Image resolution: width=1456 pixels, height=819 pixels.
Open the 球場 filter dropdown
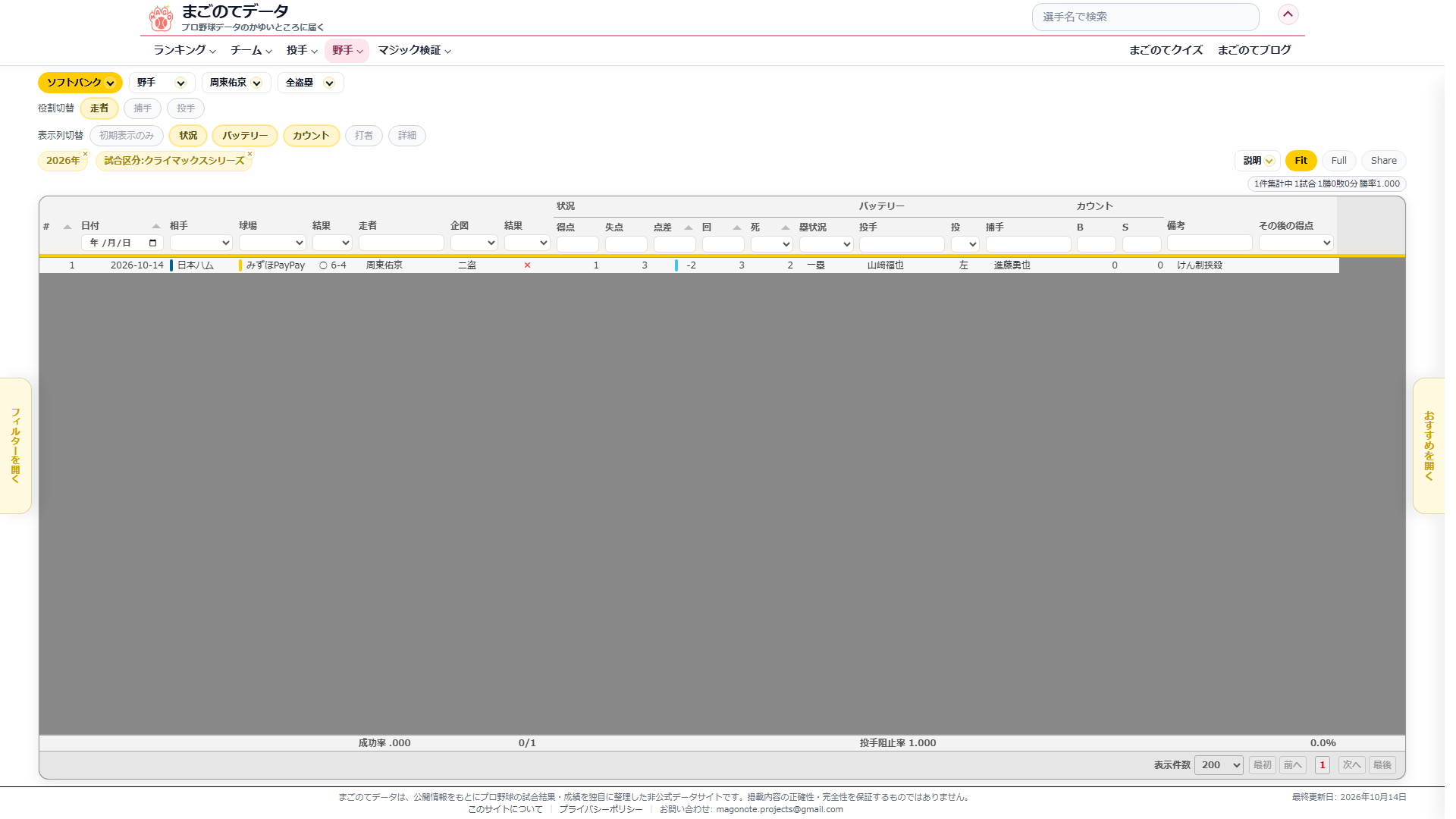pos(272,243)
